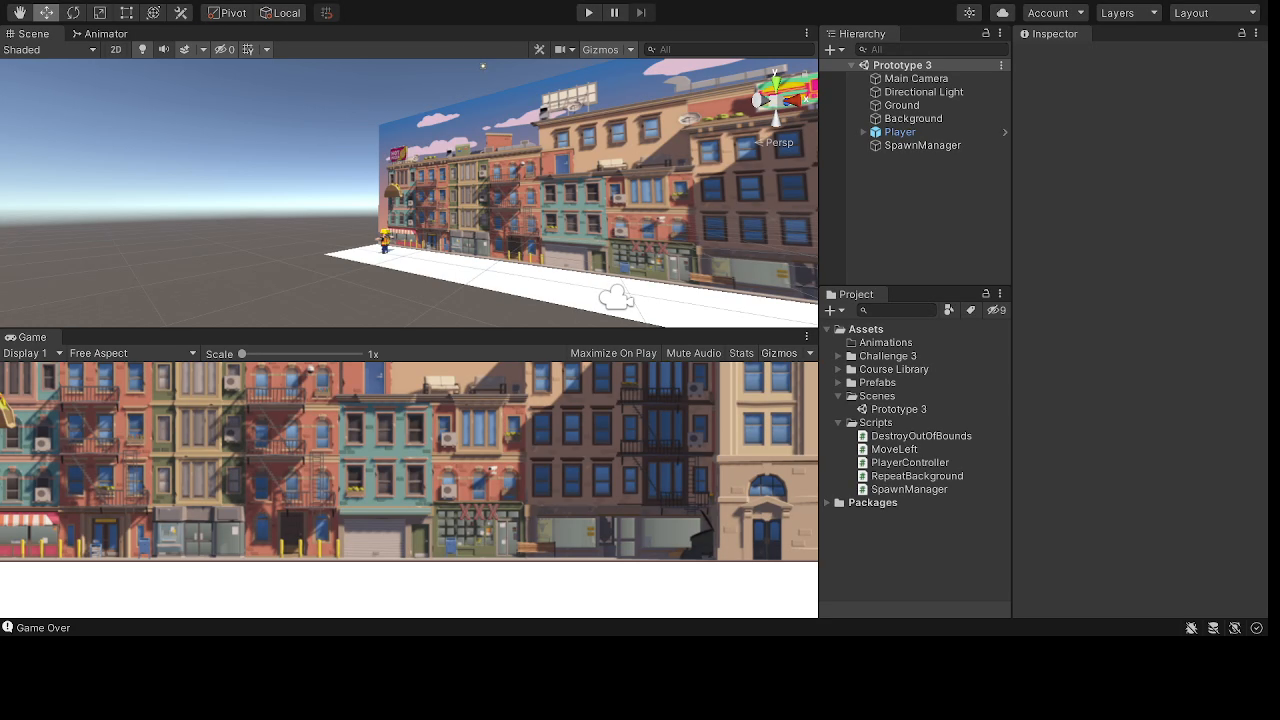Select the Rotate tool
This screenshot has width=1280, height=720.
71,13
